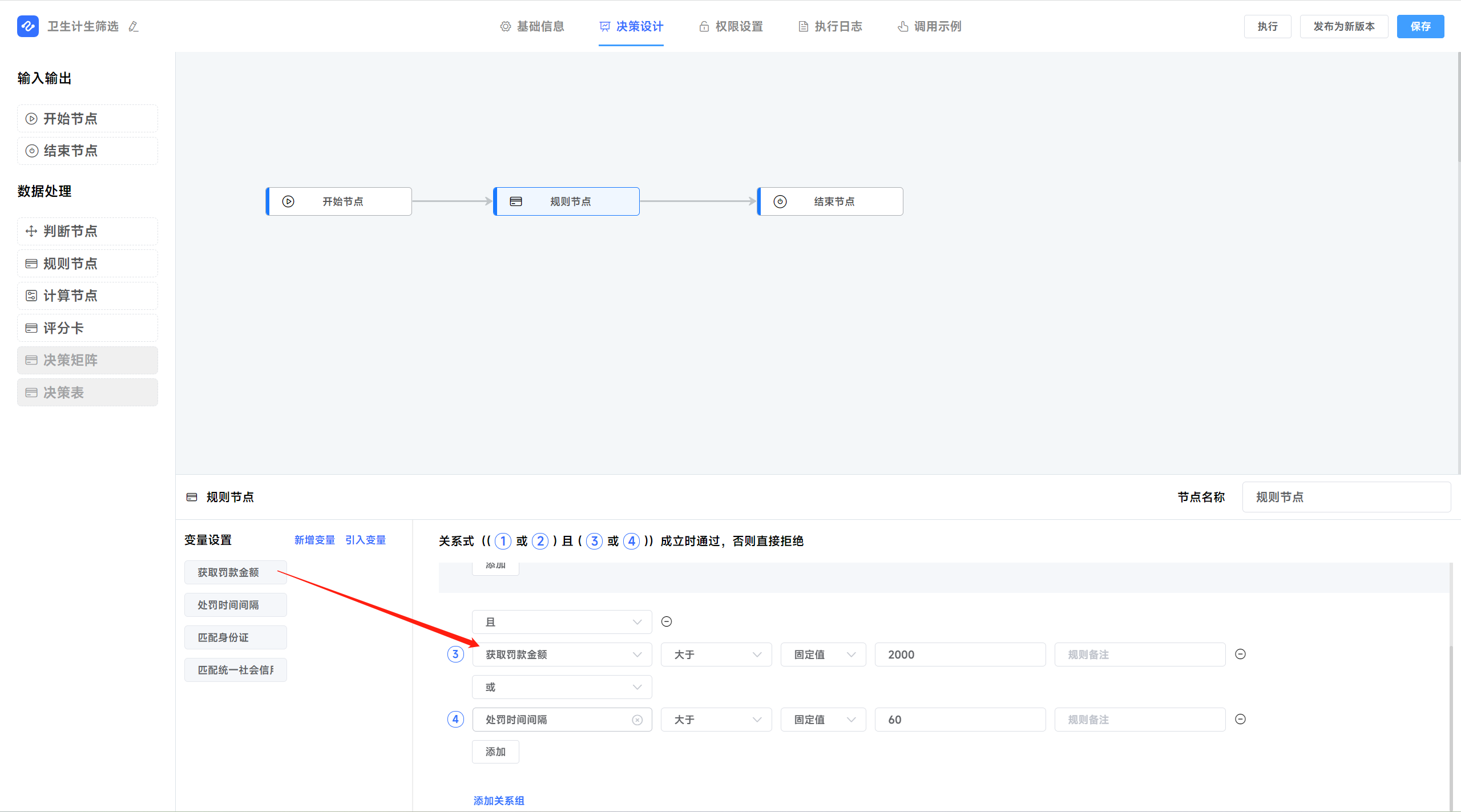Select the disabled 决策表 item
Image resolution: width=1461 pixels, height=812 pixels.
(x=87, y=393)
